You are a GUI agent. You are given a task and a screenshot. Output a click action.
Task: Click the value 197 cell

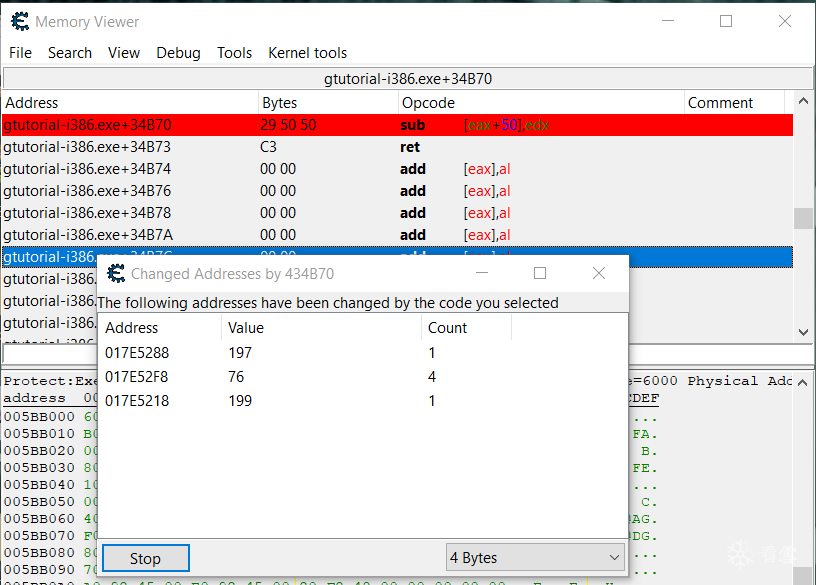(x=240, y=353)
